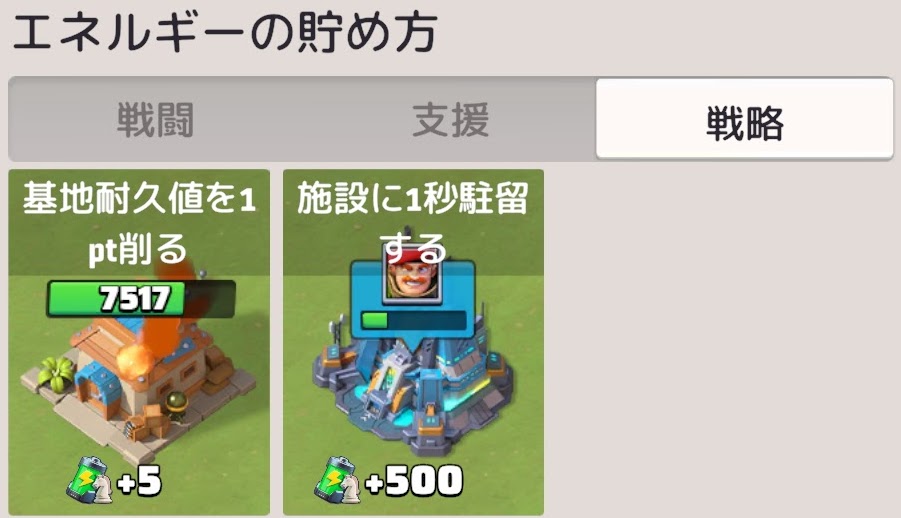
Task: Click the blue speech bubble over facility
Action: tap(413, 302)
